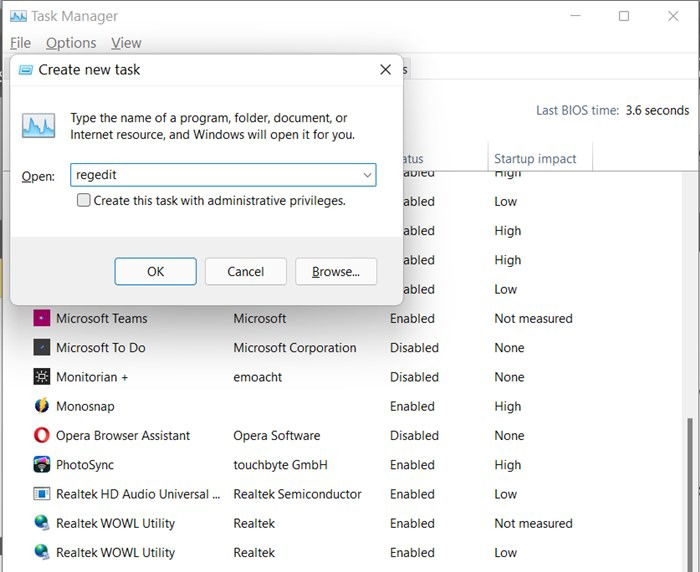Click publisher cell Microsoft Corporation

(x=295, y=347)
